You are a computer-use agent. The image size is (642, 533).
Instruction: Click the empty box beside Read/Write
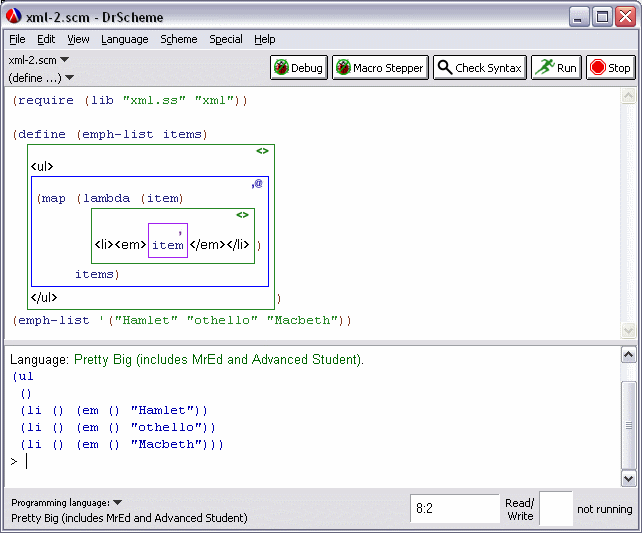[556, 508]
